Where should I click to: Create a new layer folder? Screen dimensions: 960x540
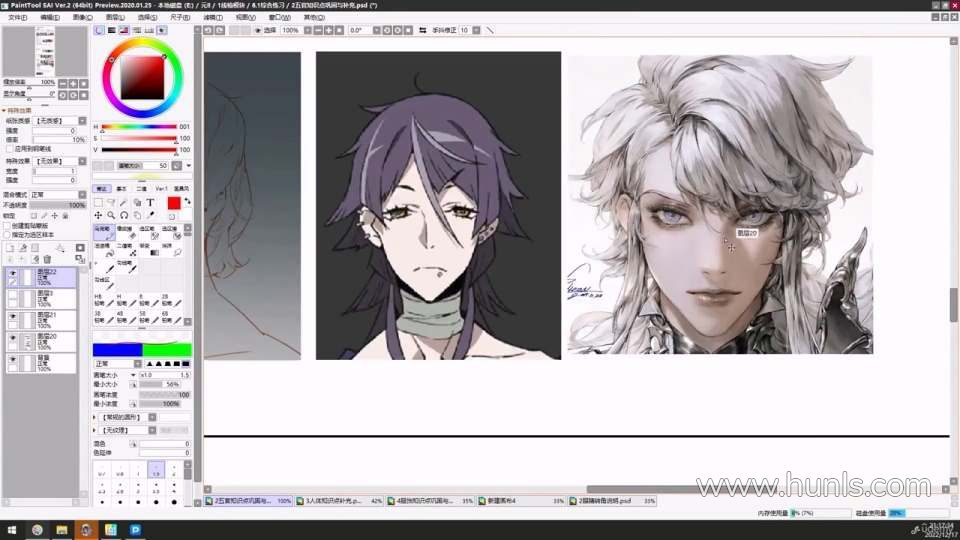click(x=35, y=248)
